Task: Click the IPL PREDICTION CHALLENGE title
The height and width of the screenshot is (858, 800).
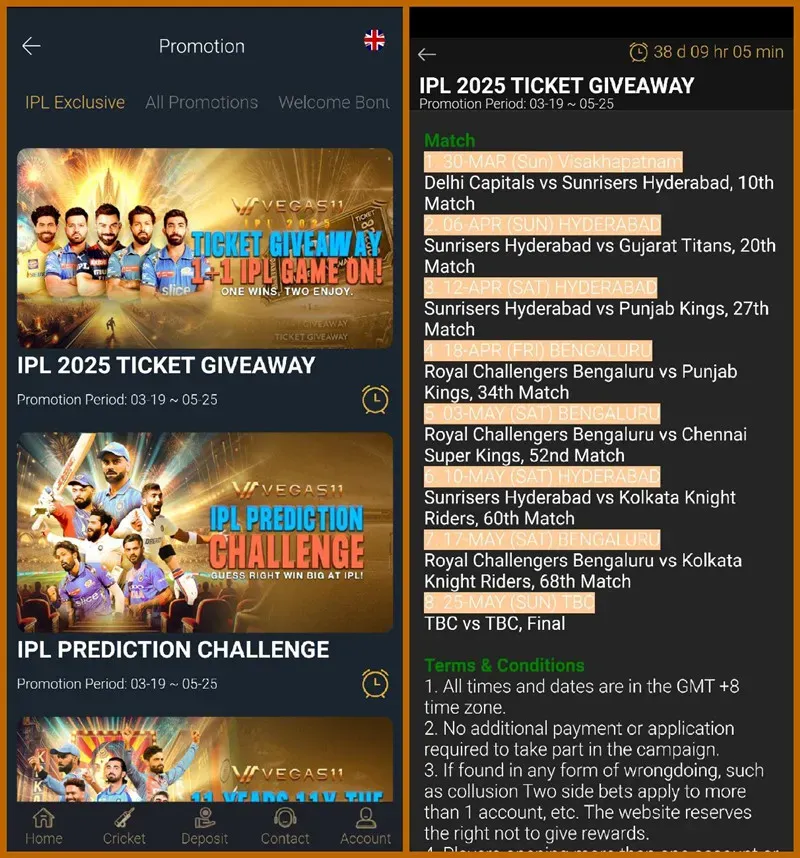Action: [173, 649]
